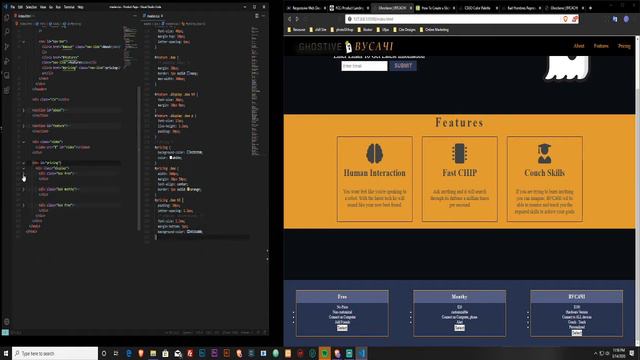This screenshot has height=360, width=640.
Task: Open Visual Studio Code from the taskbar
Action: (x=362, y=353)
